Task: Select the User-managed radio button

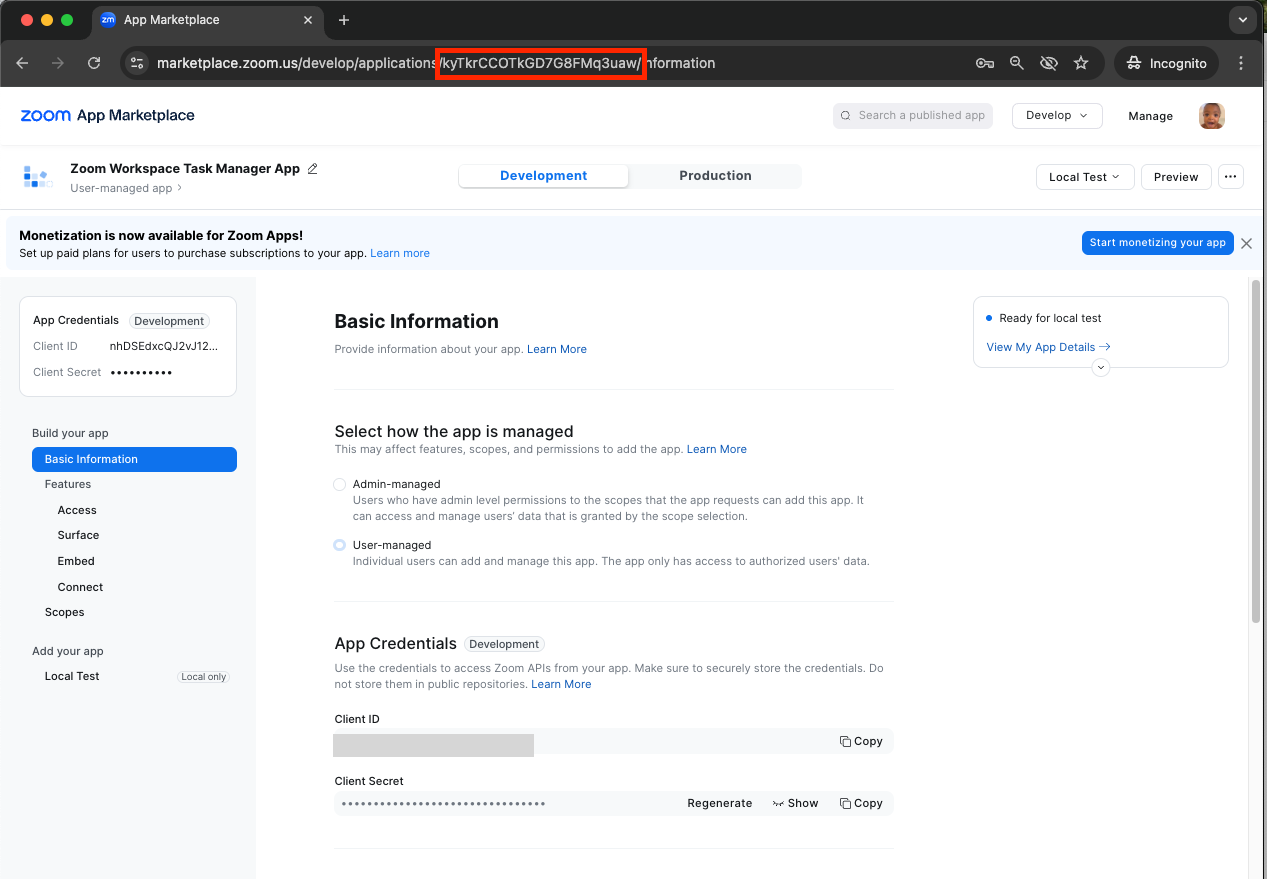Action: pos(339,544)
